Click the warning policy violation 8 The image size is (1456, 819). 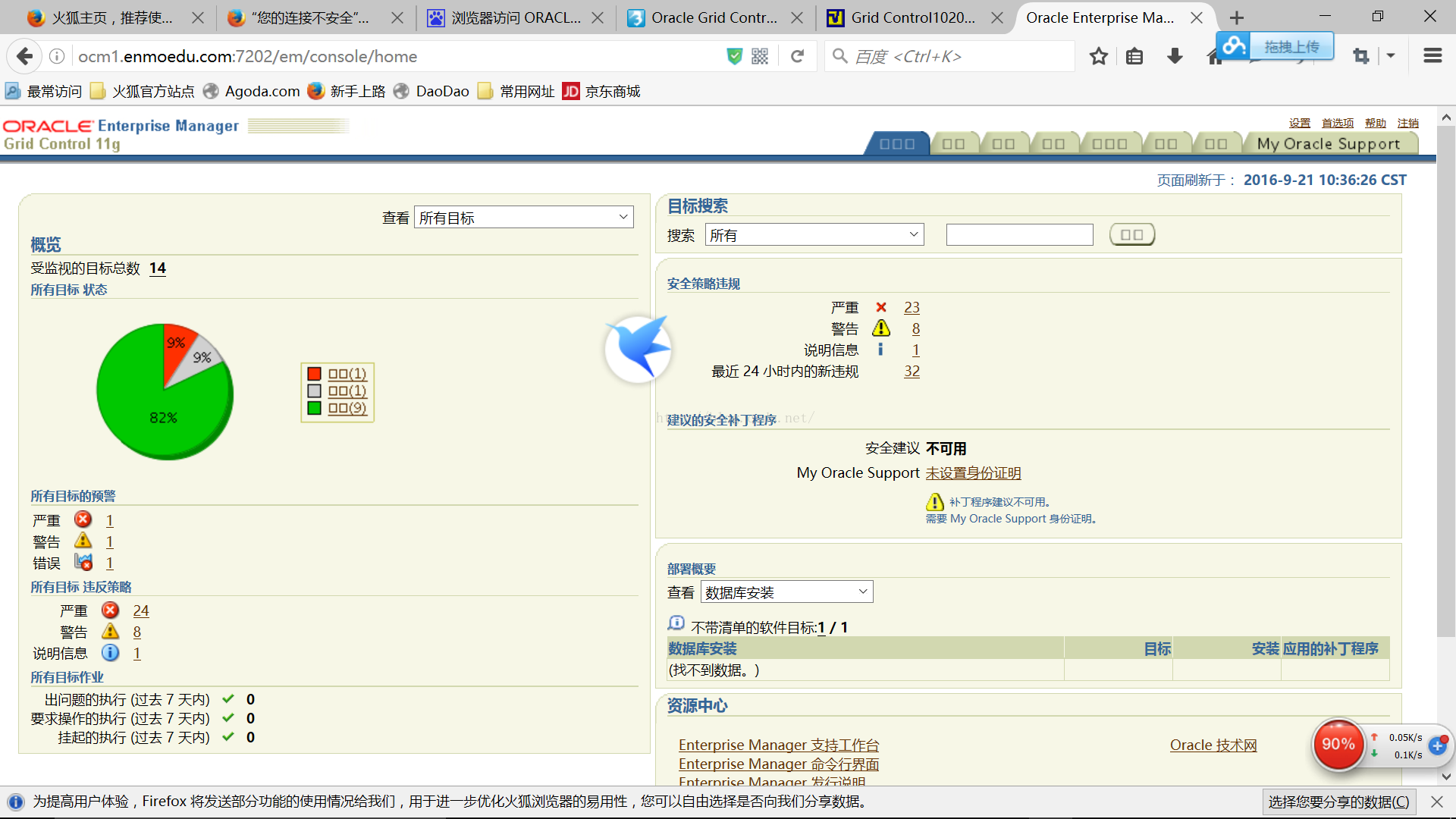pos(915,328)
